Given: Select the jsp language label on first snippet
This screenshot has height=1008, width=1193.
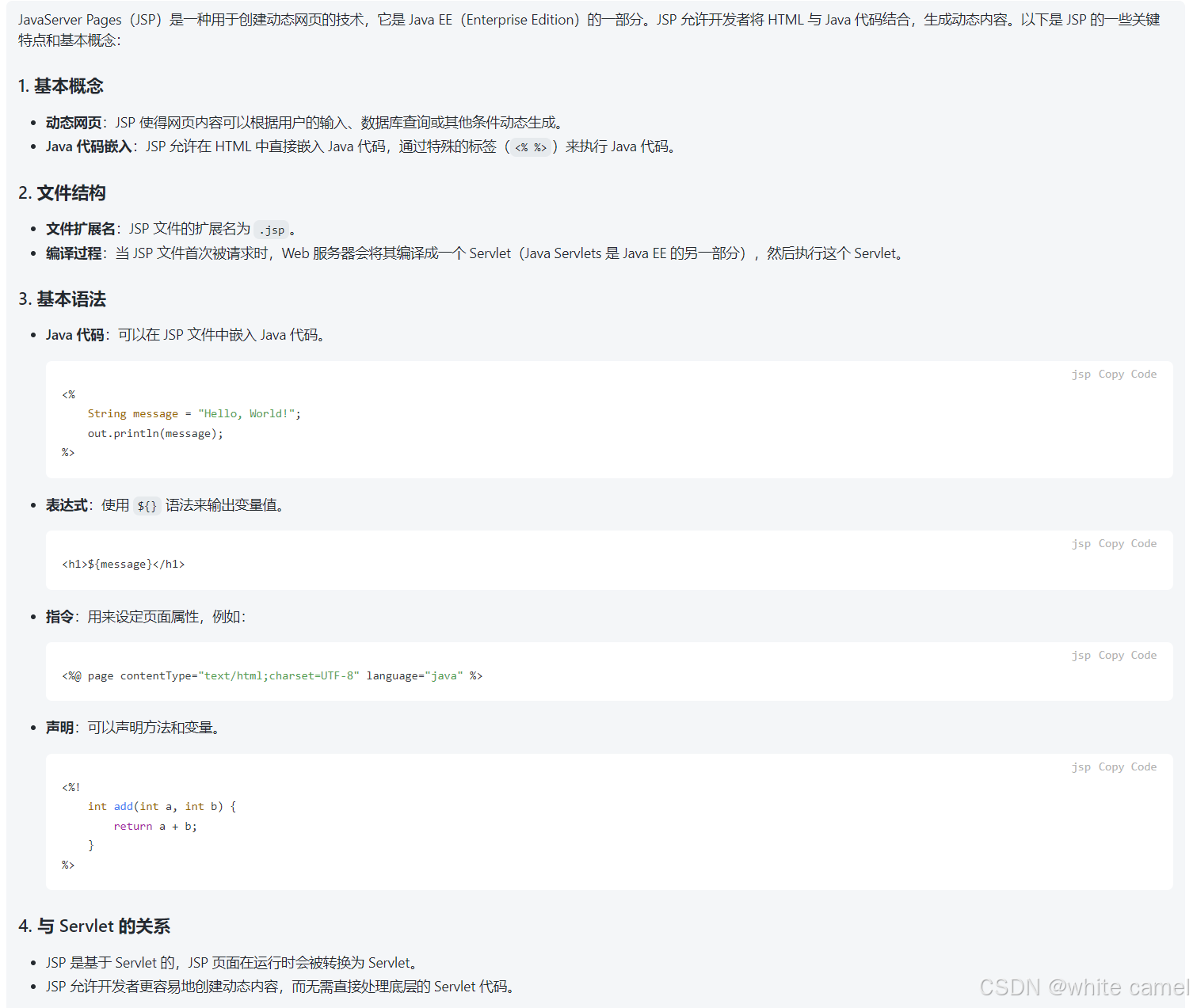Looking at the screenshot, I should pos(1081,374).
